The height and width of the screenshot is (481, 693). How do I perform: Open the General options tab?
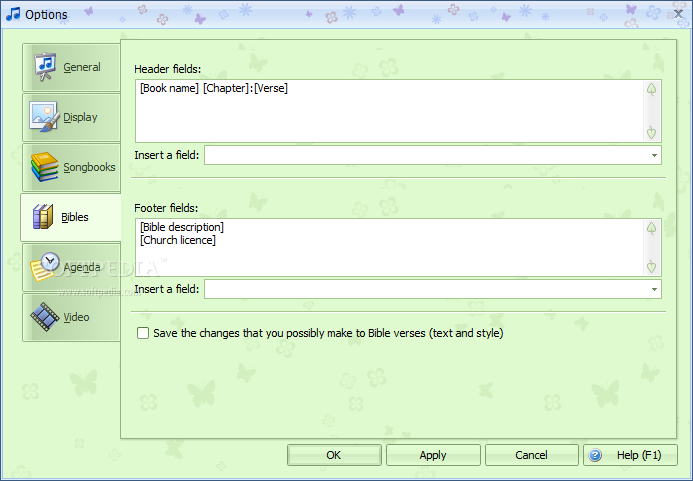pos(72,67)
